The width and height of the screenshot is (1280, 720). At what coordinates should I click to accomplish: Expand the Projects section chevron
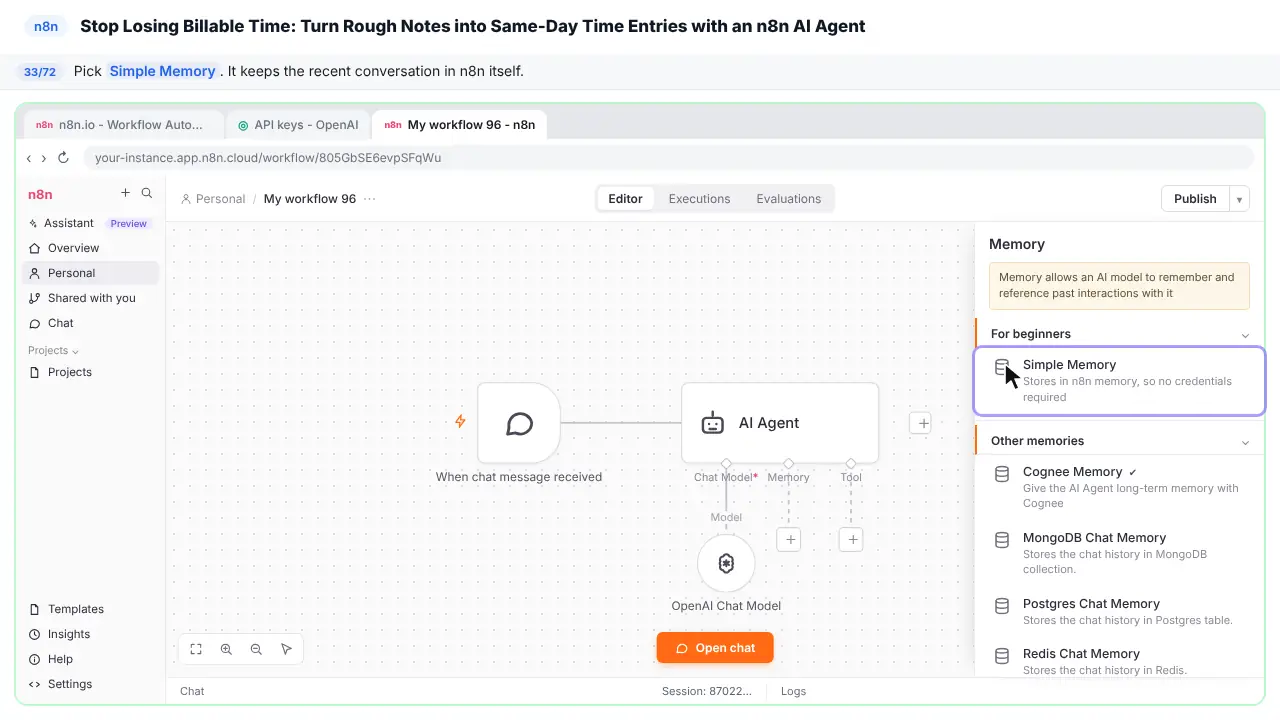75,351
